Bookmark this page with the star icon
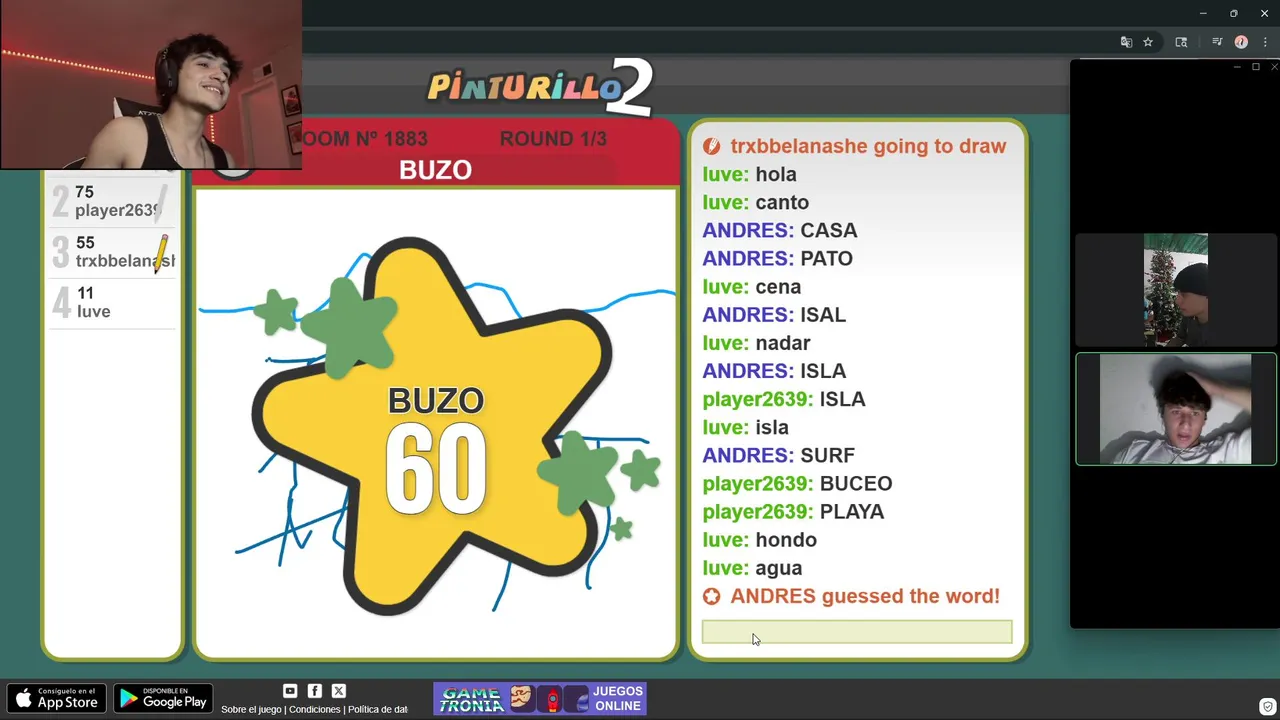 [x=1148, y=42]
